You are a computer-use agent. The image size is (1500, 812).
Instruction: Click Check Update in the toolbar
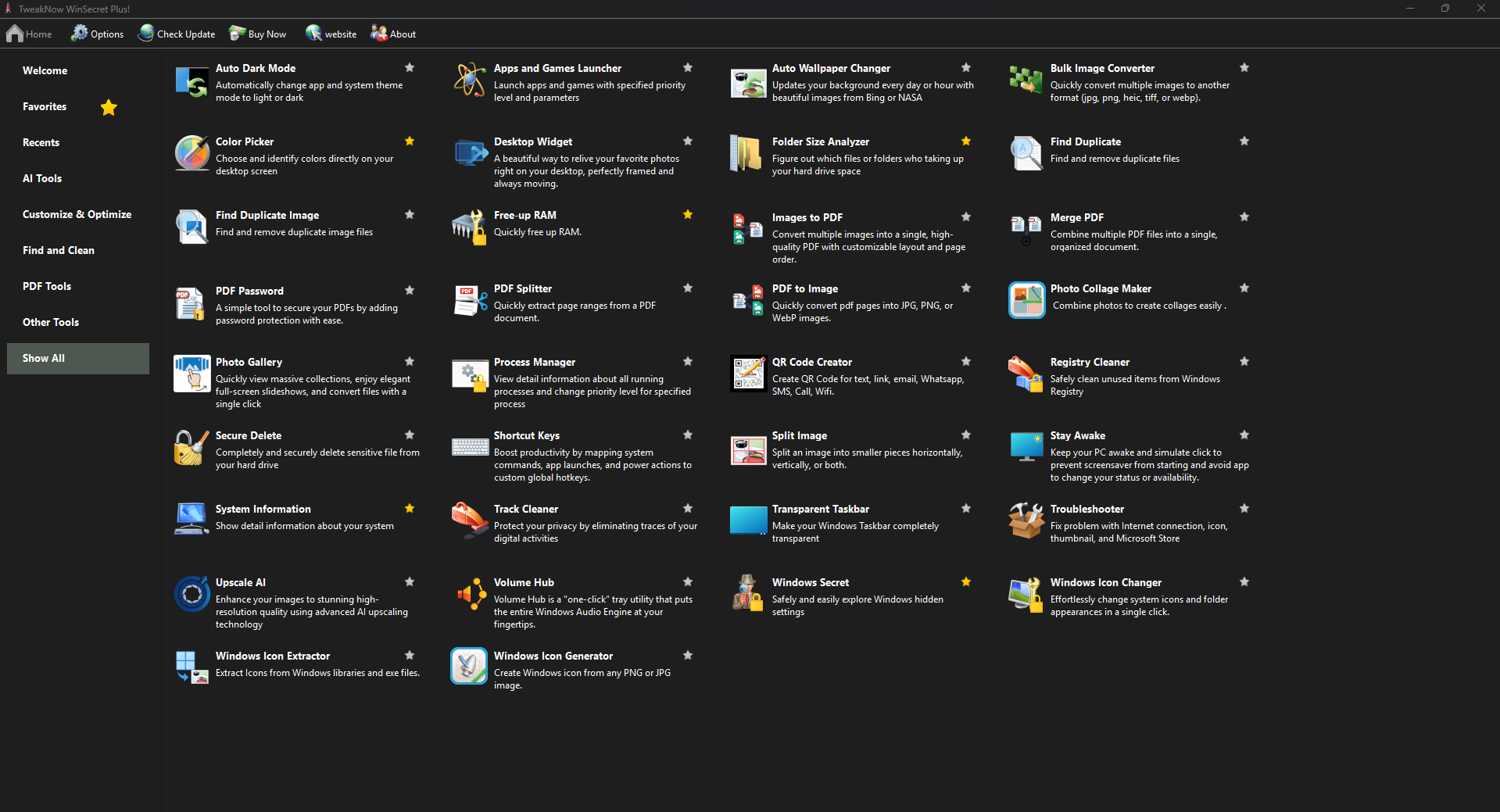[x=177, y=34]
